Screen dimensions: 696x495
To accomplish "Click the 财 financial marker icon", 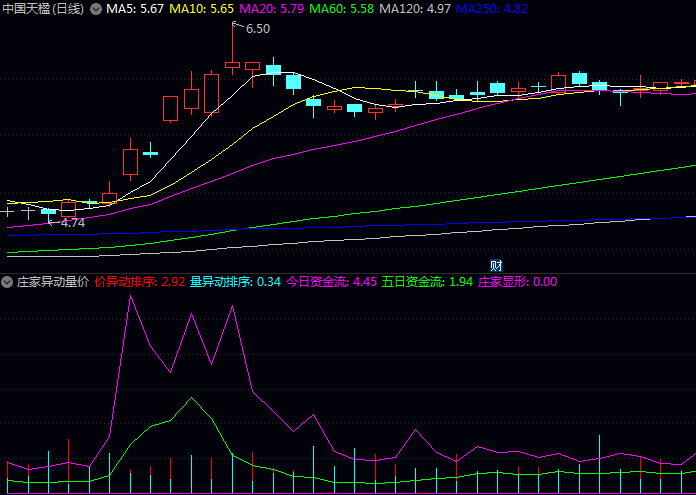I will coord(495,265).
